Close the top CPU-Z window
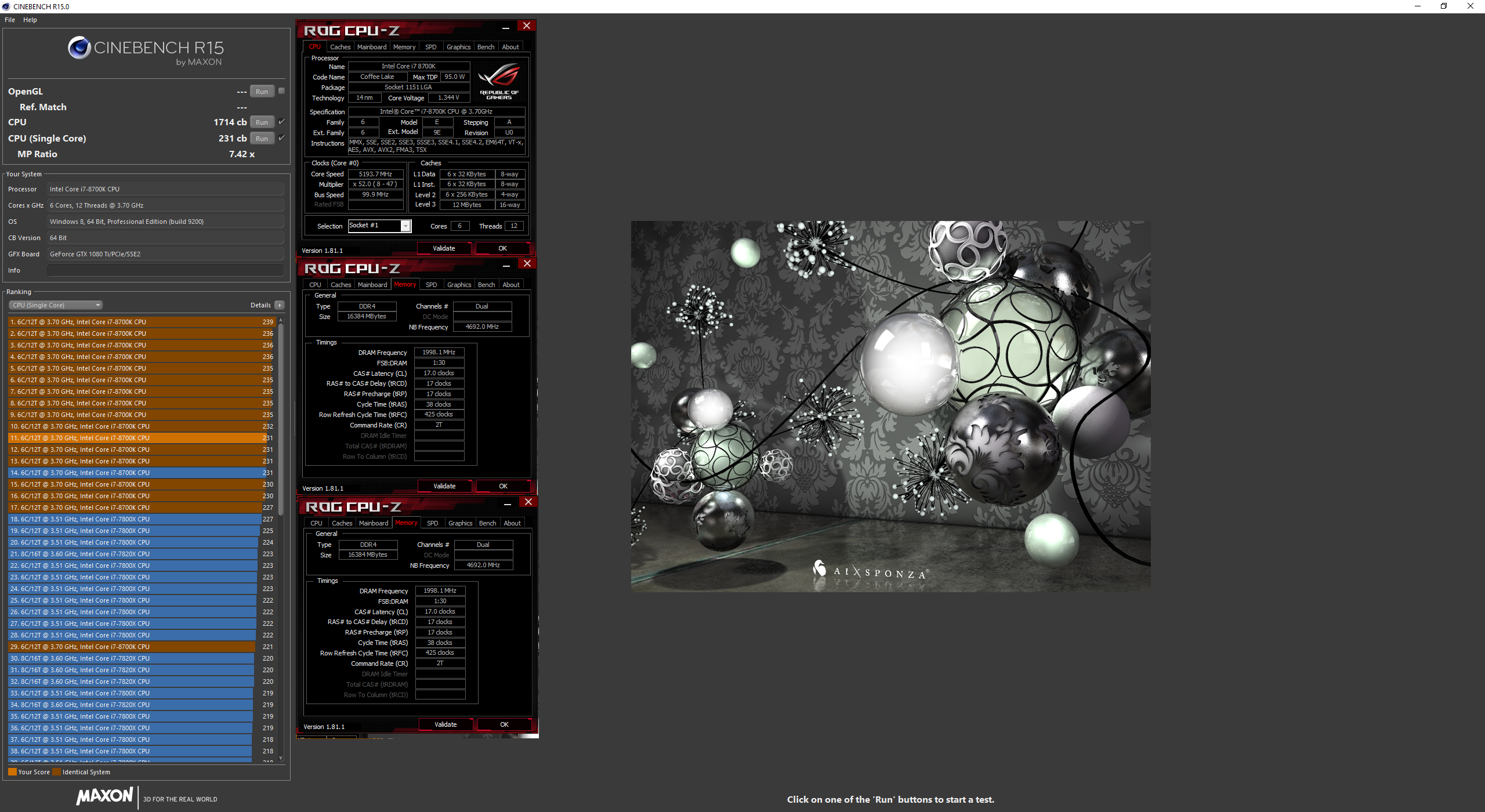This screenshot has height=812, width=1485. tap(527, 26)
